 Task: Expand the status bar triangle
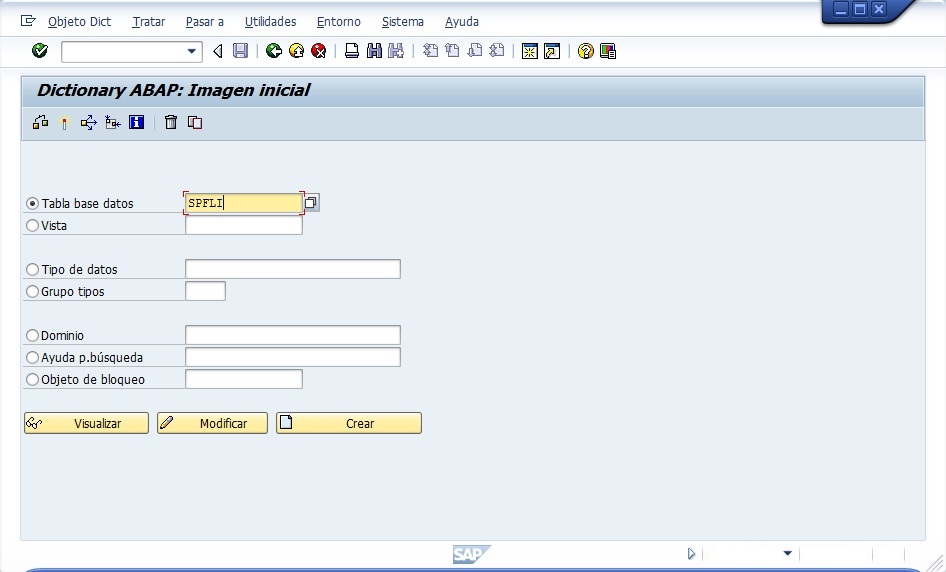click(691, 553)
